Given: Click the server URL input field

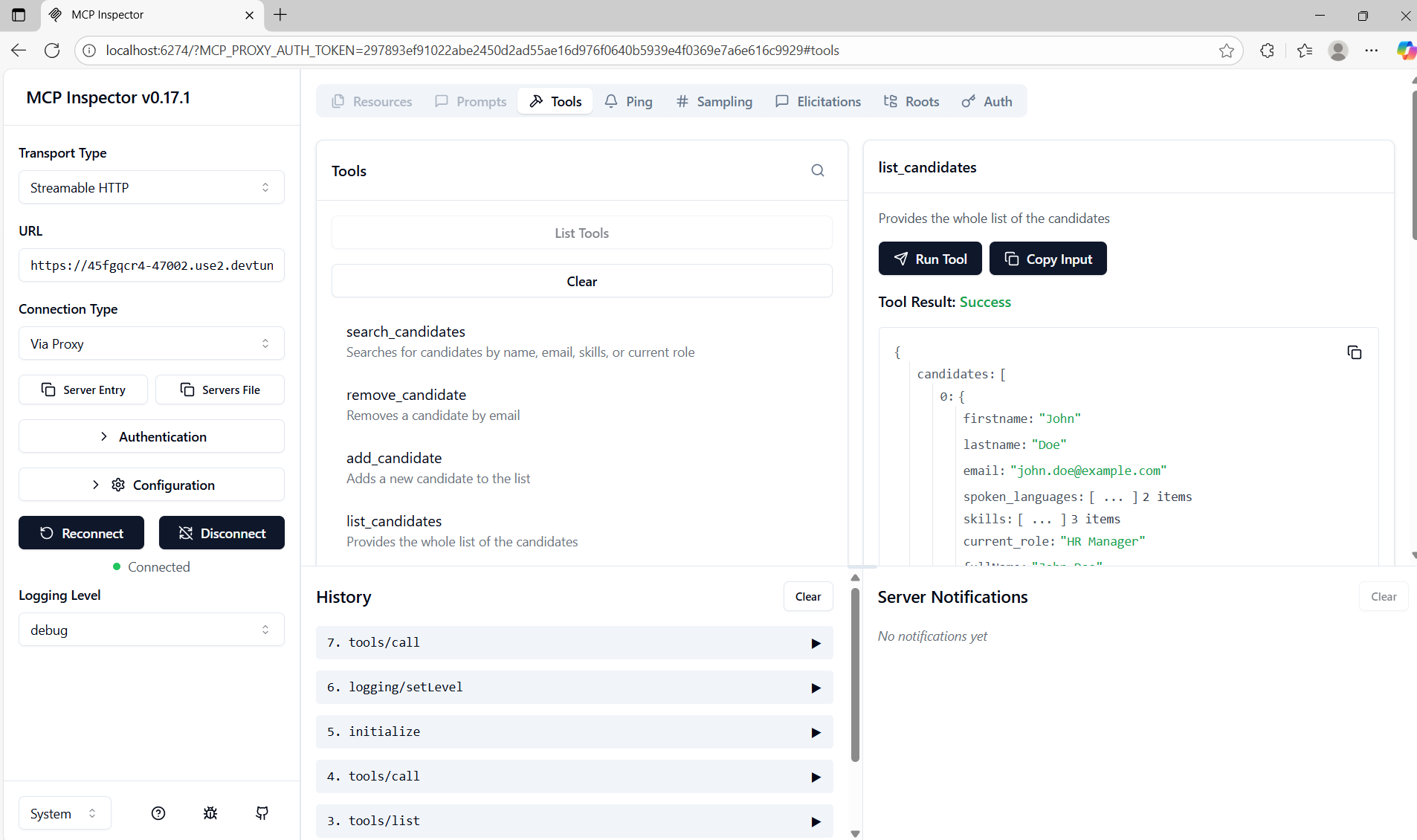Looking at the screenshot, I should click(x=152, y=265).
